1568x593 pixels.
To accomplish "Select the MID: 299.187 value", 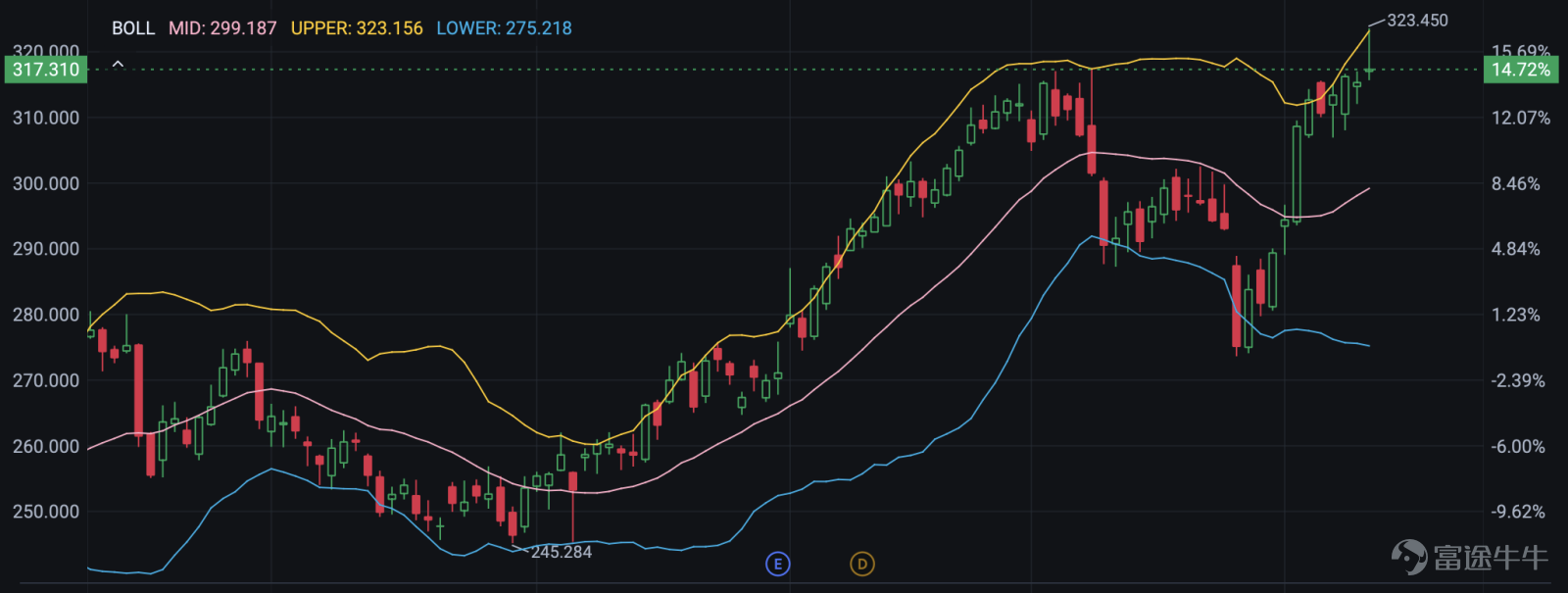I will coord(222,28).
